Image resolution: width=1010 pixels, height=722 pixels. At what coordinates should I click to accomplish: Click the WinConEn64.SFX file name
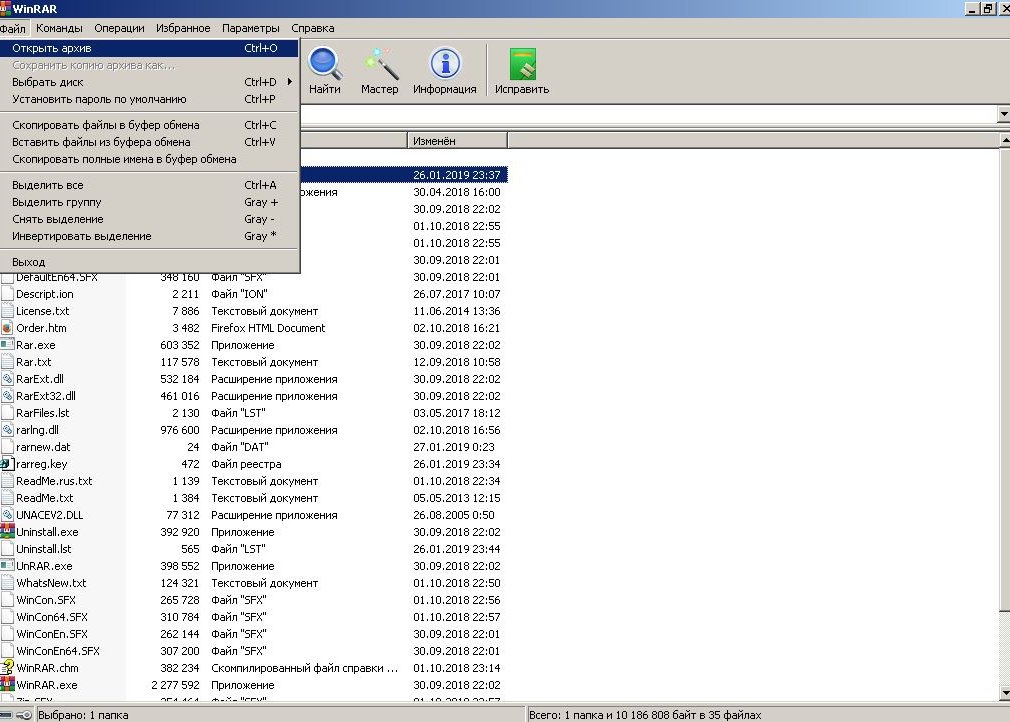click(x=58, y=651)
